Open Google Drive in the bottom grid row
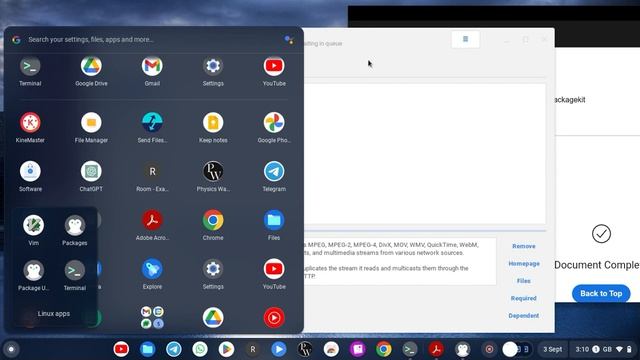Viewport: 640px width, 360px height. [213, 318]
